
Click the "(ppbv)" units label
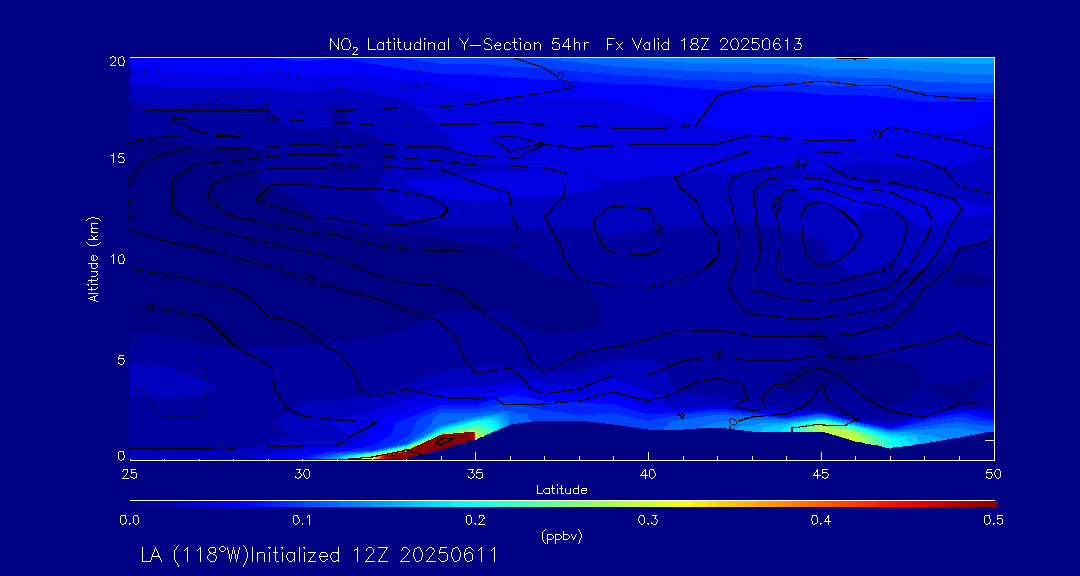pos(562,537)
